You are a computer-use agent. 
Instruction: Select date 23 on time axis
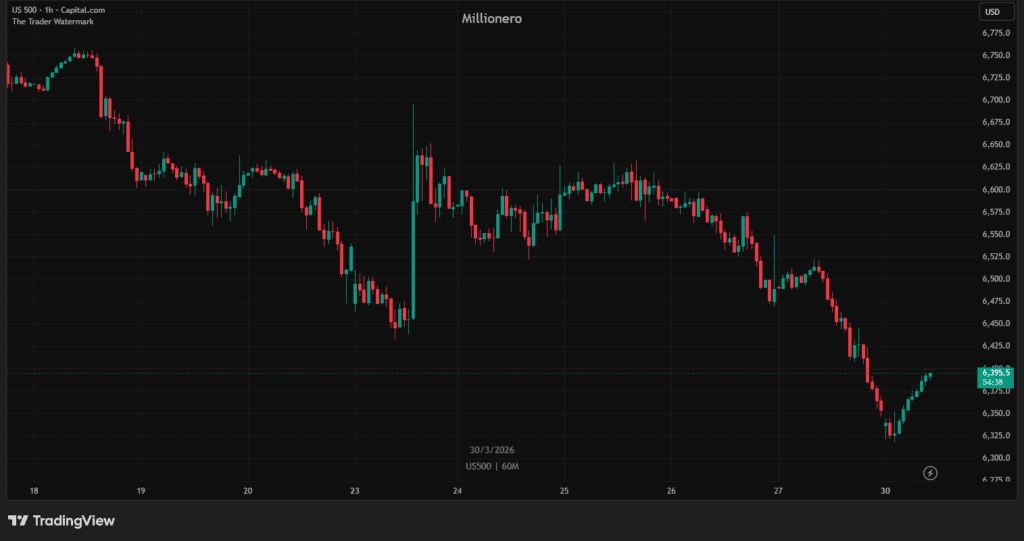(355, 491)
